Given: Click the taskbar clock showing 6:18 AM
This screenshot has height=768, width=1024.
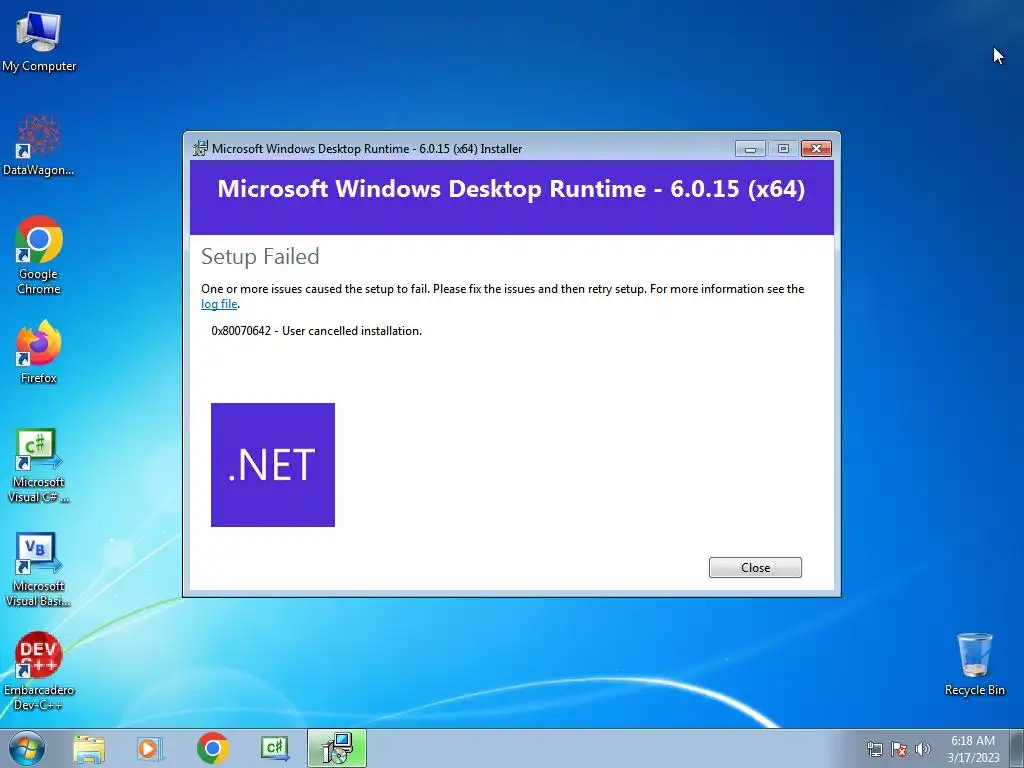Looking at the screenshot, I should pyautogui.click(x=973, y=748).
